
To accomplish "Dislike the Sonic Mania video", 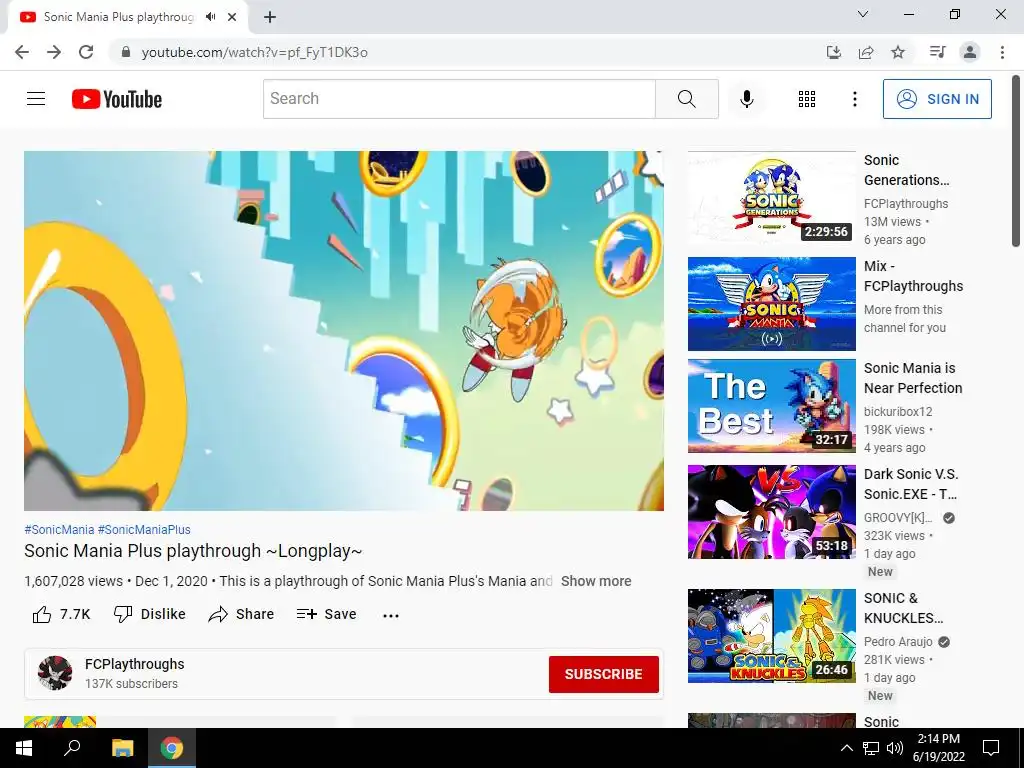I will pyautogui.click(x=150, y=614).
